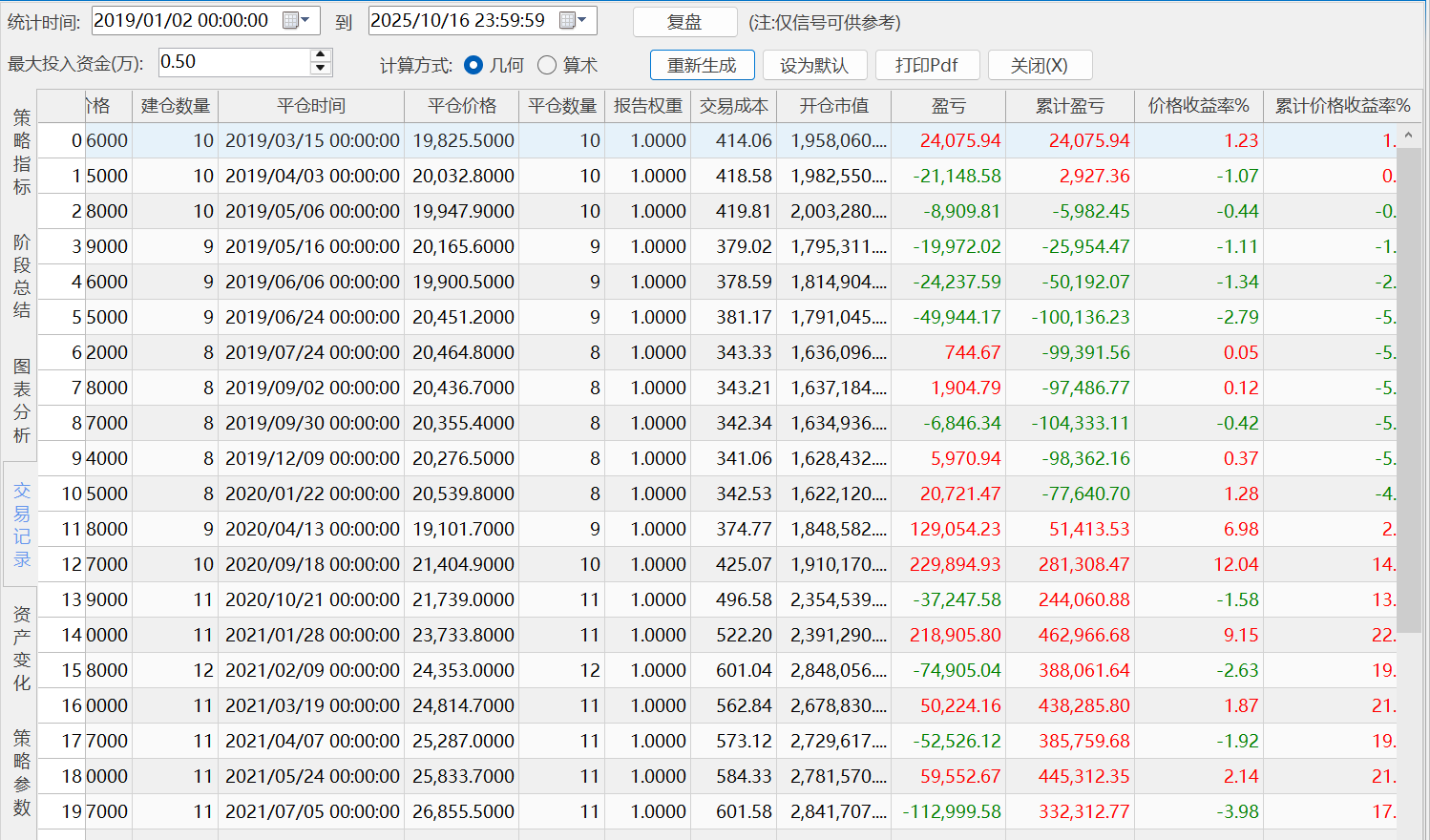
Task: Decrease max investment with down arrow
Action: pos(321,69)
